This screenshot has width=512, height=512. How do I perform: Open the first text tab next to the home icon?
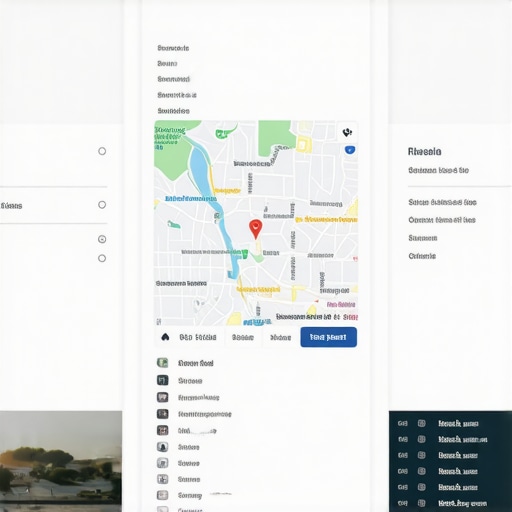(x=198, y=337)
